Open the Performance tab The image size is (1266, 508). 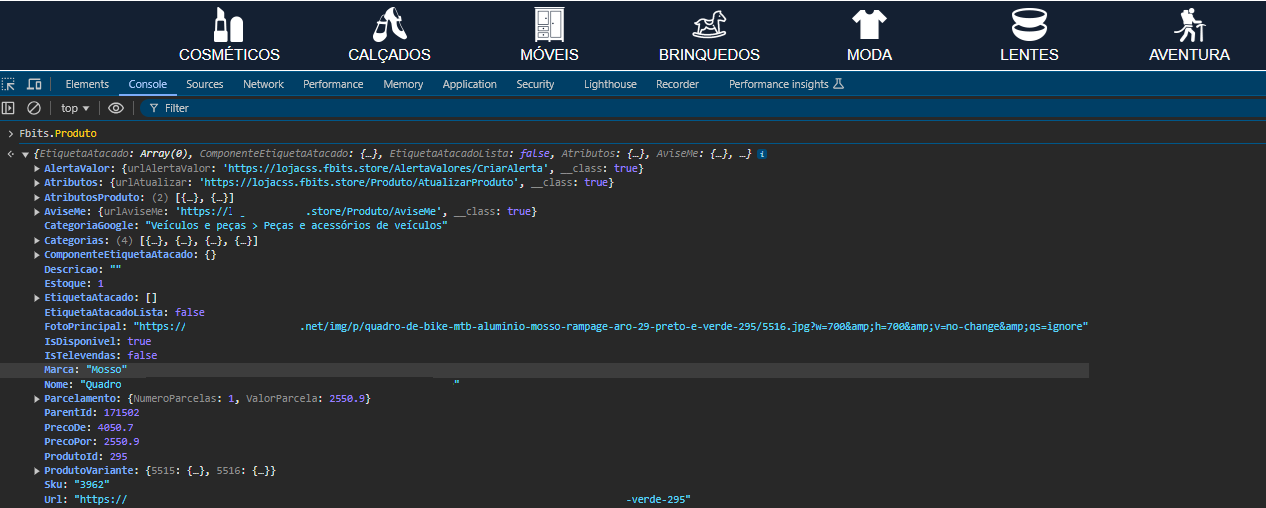pyautogui.click(x=333, y=84)
